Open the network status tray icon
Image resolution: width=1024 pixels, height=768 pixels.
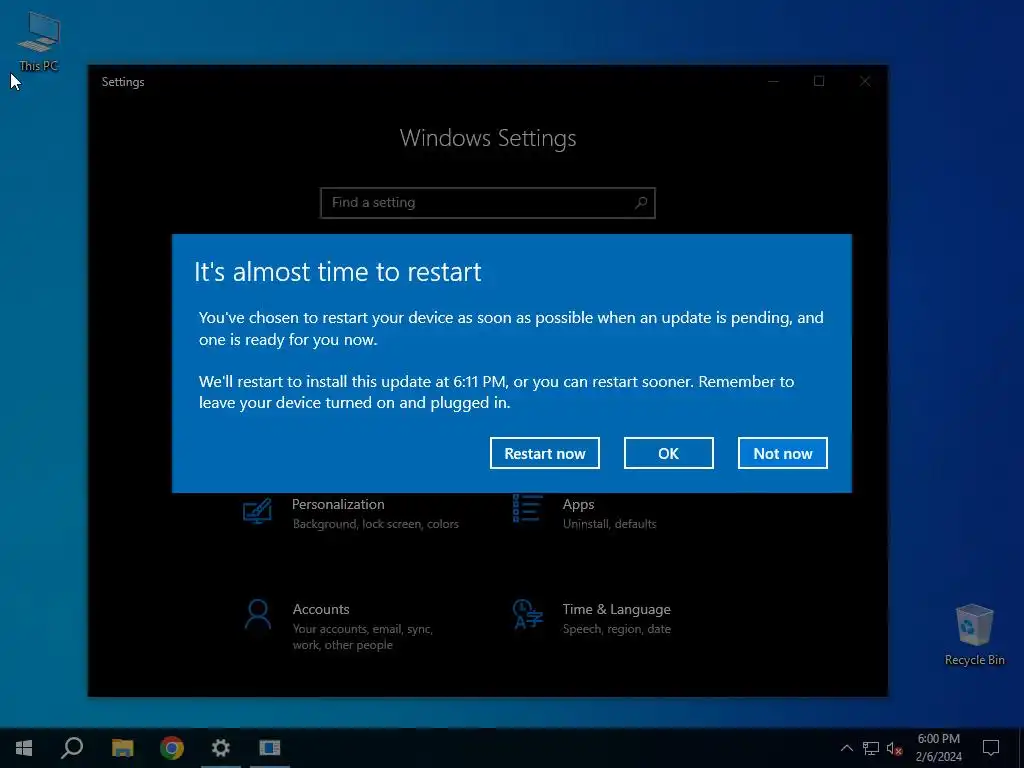point(871,748)
